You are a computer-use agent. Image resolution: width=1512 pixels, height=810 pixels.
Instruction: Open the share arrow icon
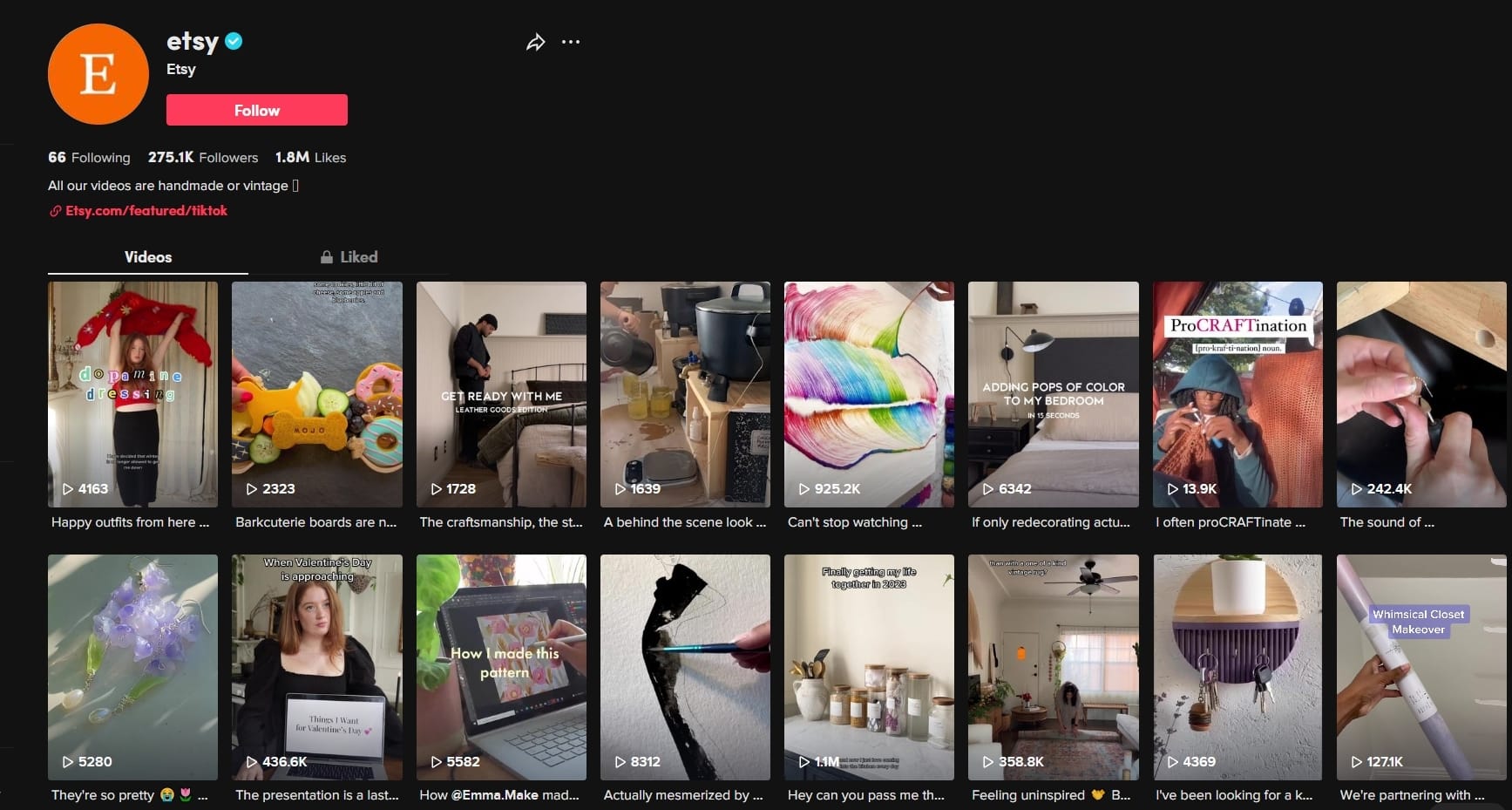click(535, 42)
